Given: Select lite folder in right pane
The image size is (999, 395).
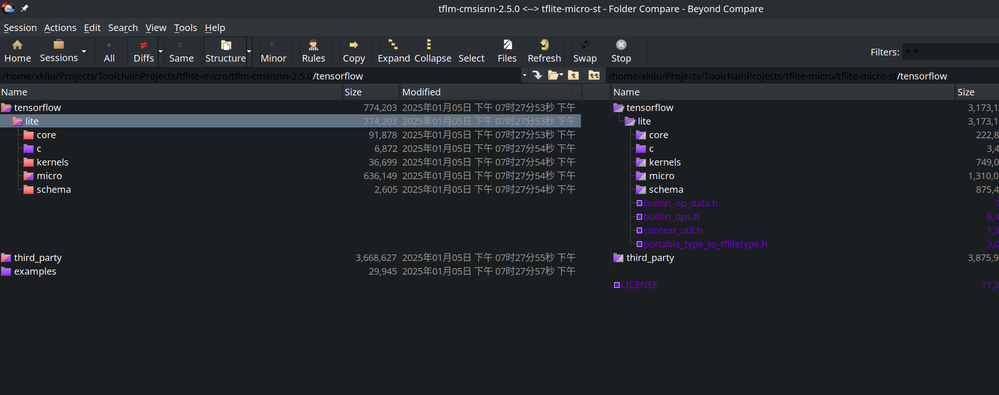Looking at the screenshot, I should click(x=644, y=121).
